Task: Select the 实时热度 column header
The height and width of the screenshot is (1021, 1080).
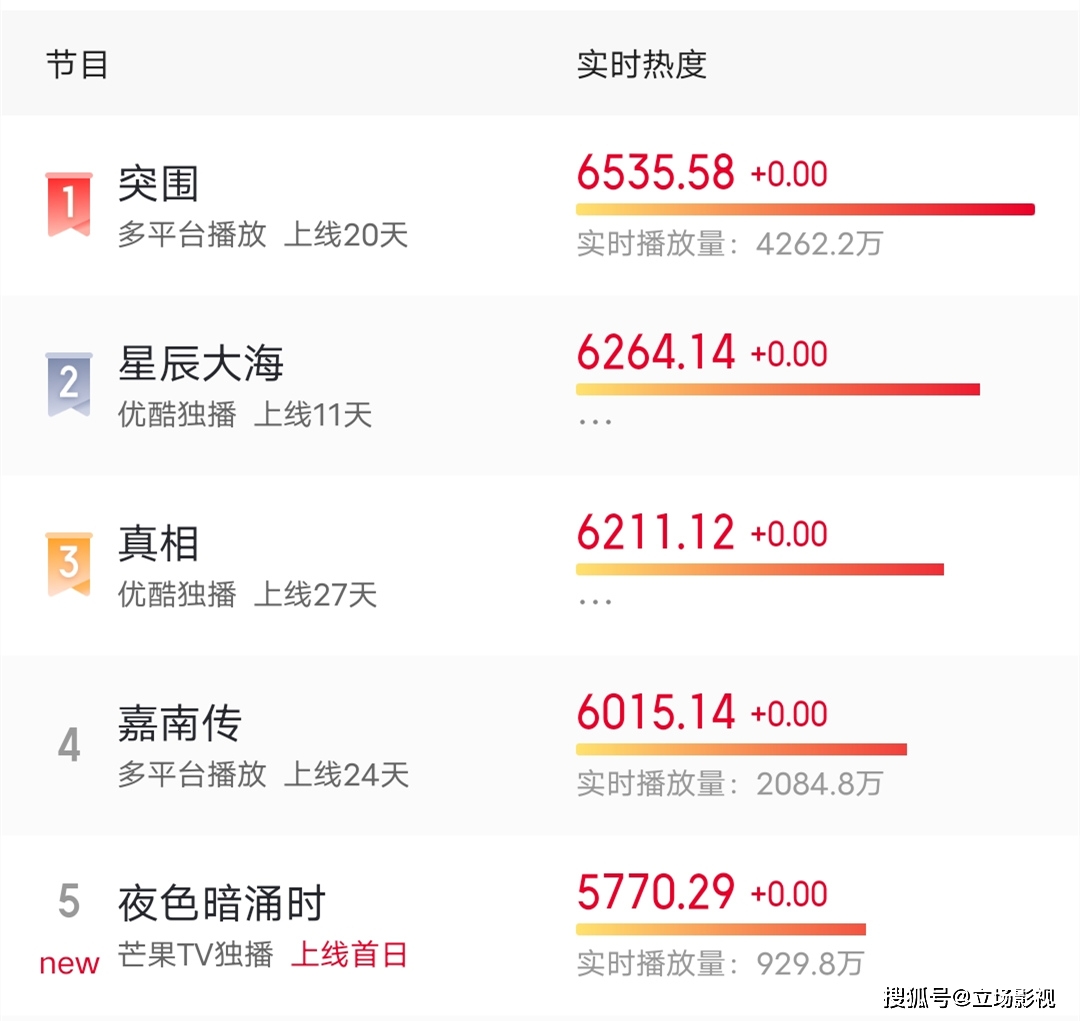Action: pos(641,63)
